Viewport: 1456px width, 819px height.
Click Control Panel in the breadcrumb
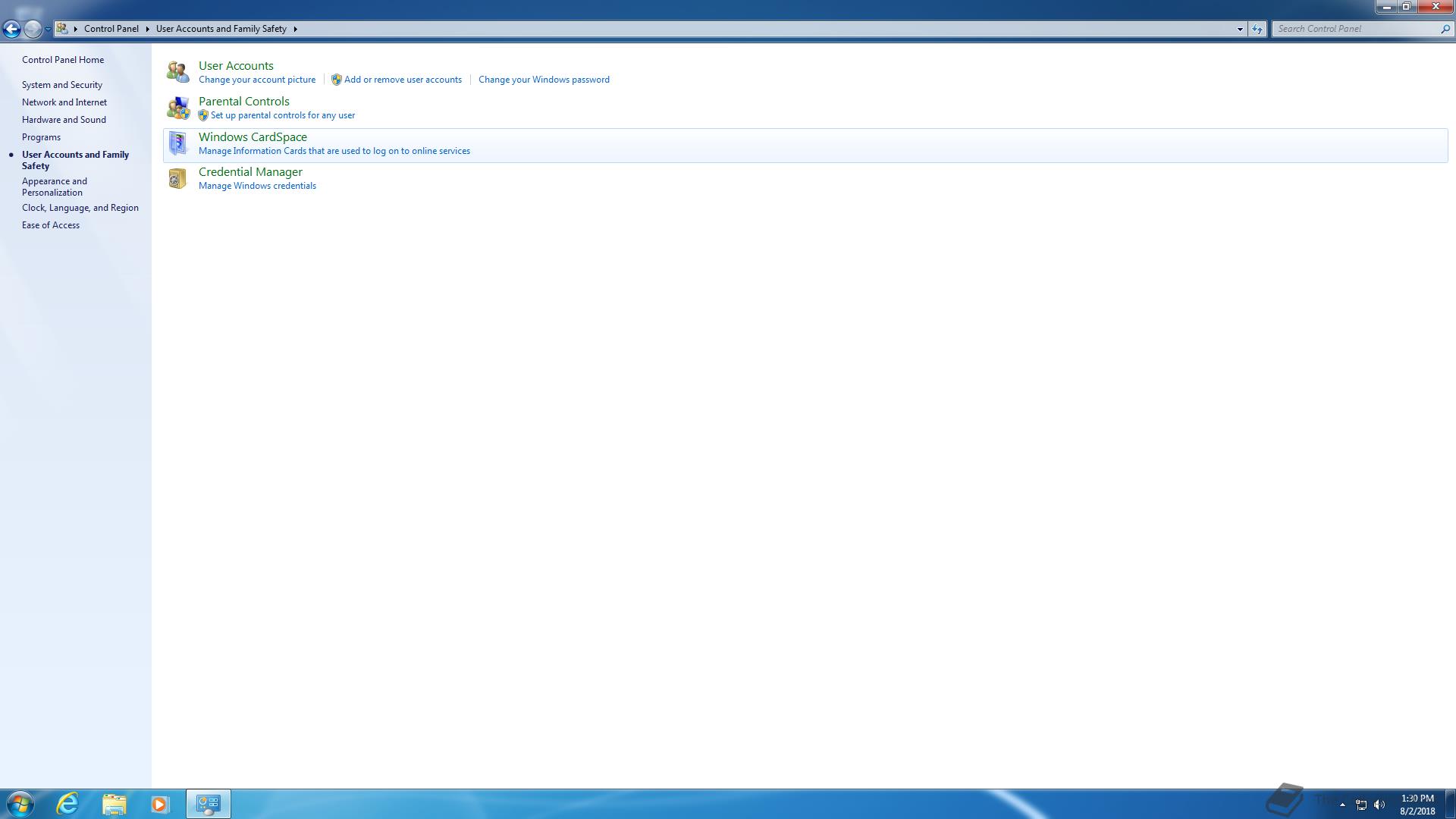point(111,29)
